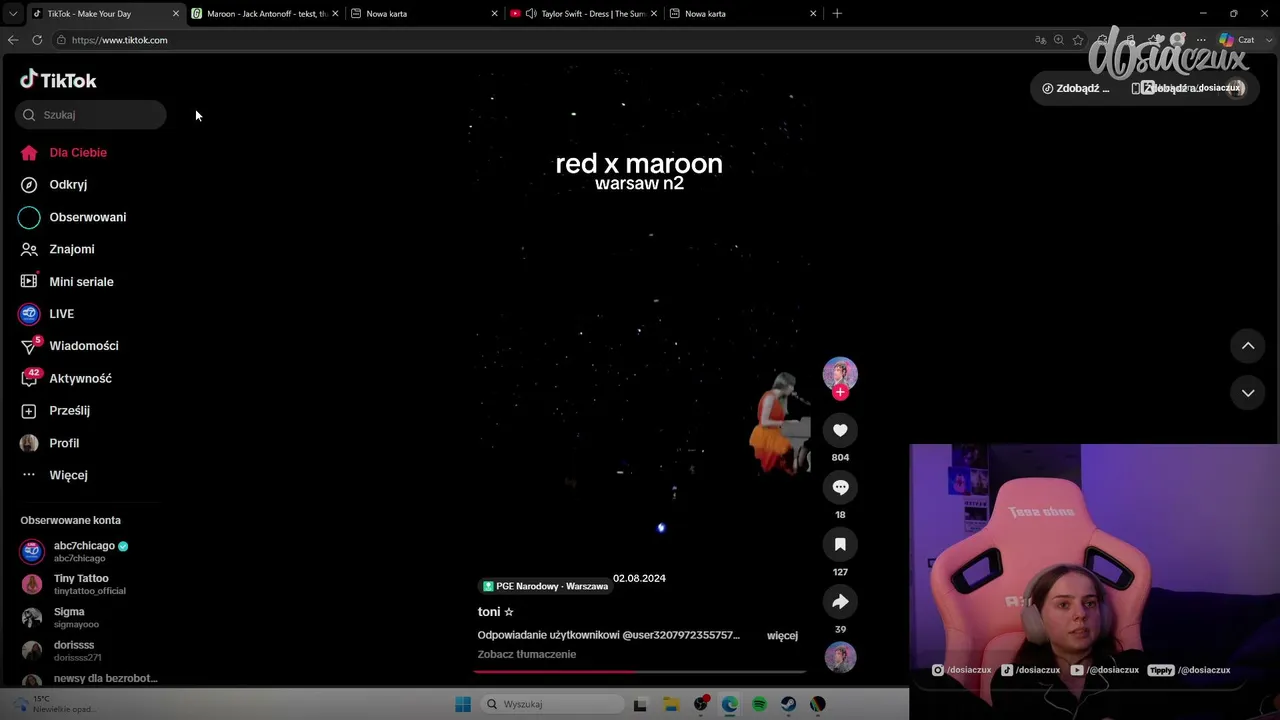Open Windows Start menu

(x=463, y=704)
